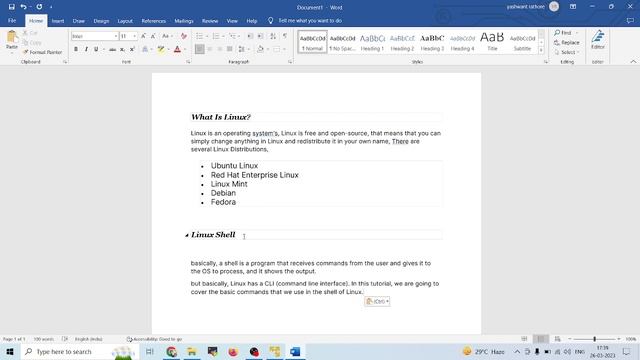Increase font size with grow font icon
The image size is (640, 360).
coord(143,36)
